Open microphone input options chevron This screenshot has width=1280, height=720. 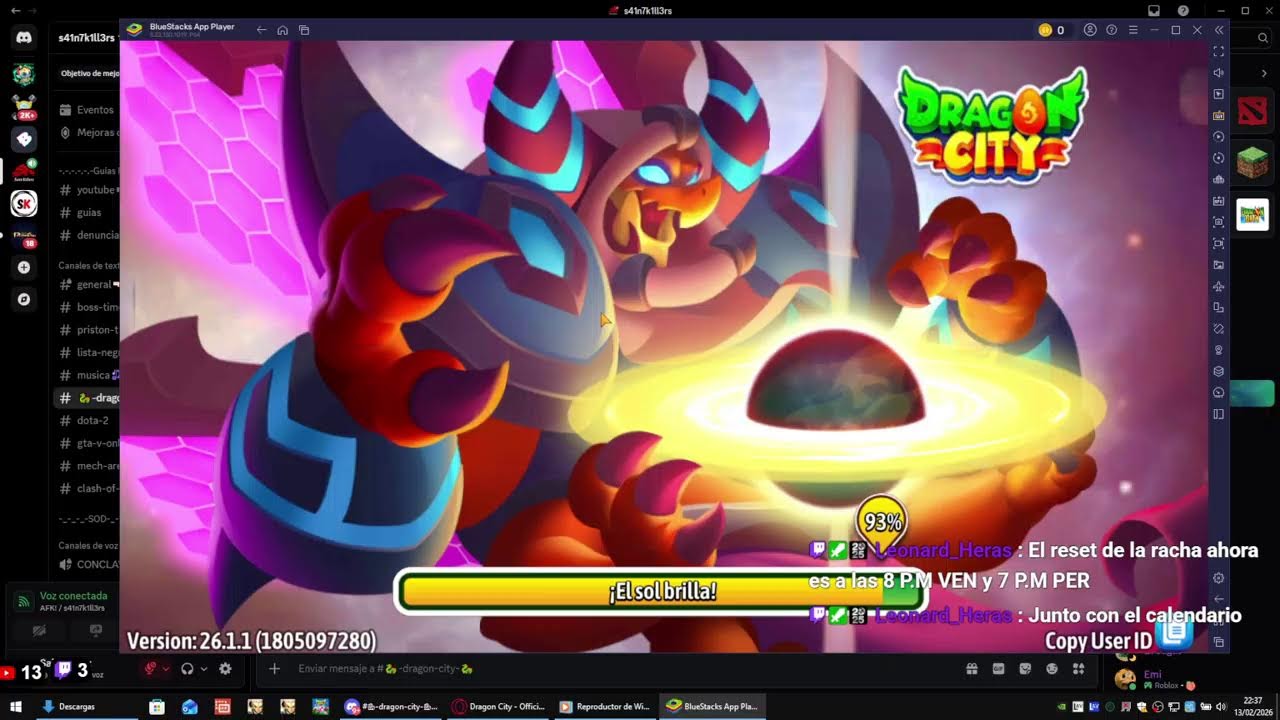point(165,669)
